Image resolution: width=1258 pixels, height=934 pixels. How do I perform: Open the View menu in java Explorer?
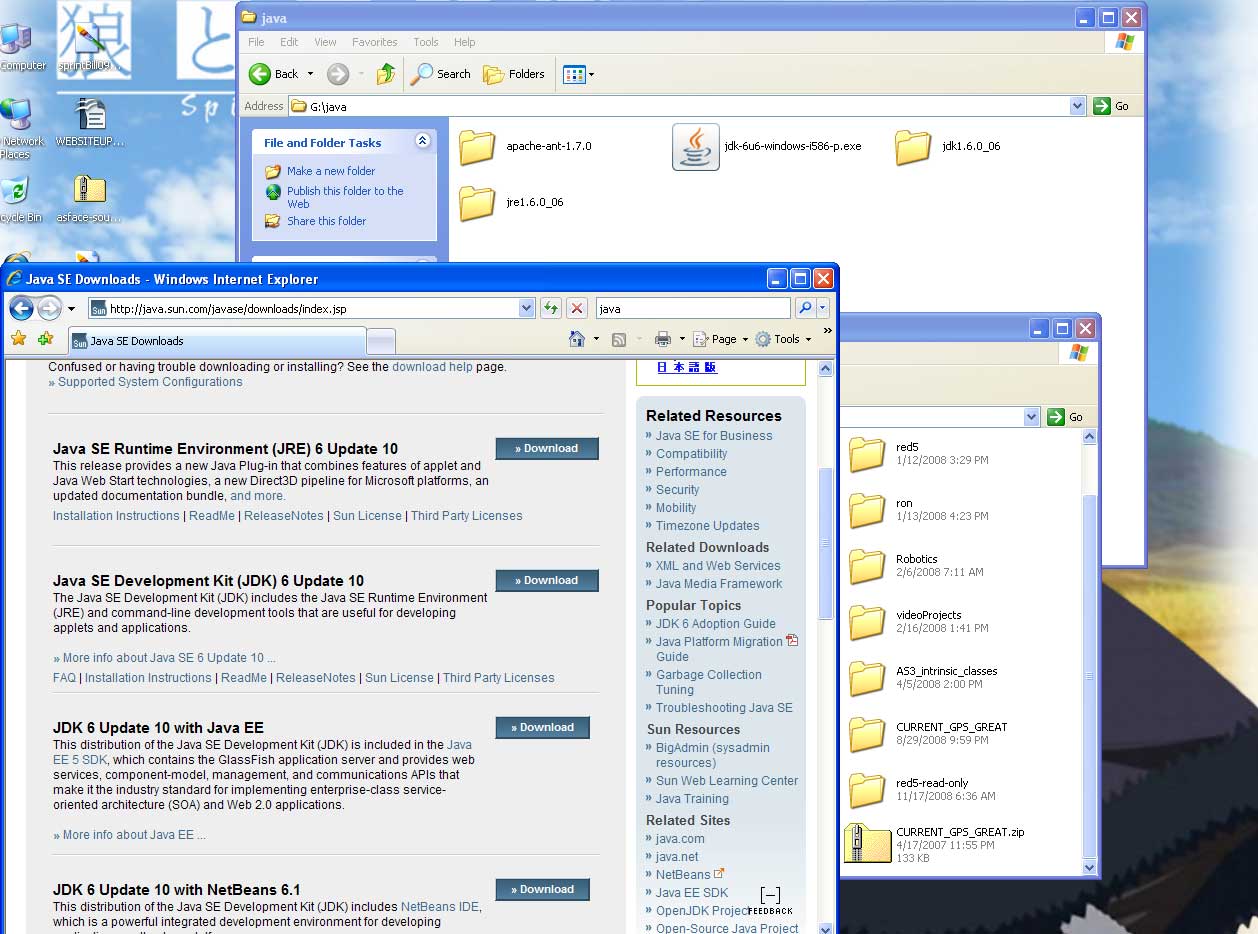pyautogui.click(x=325, y=42)
